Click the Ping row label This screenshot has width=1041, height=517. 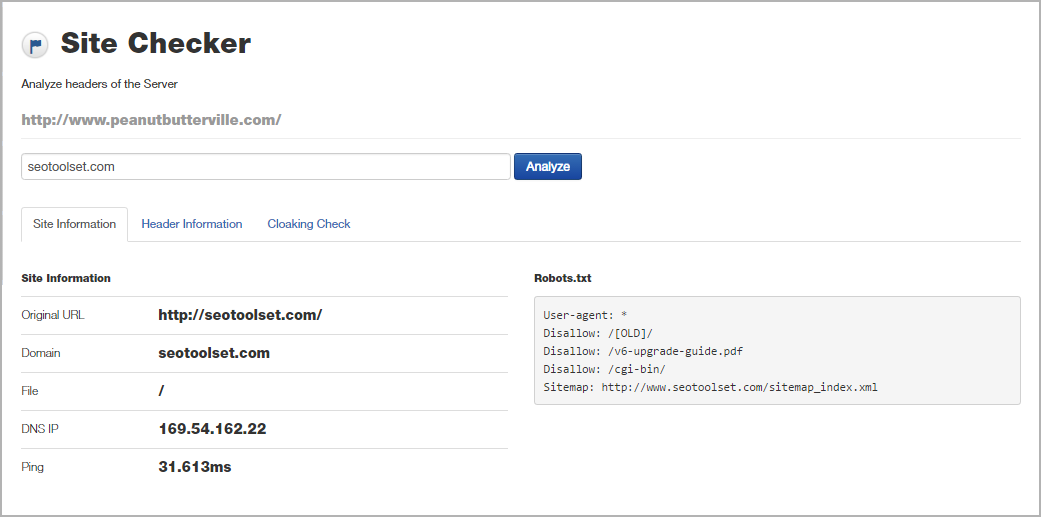click(x=33, y=467)
